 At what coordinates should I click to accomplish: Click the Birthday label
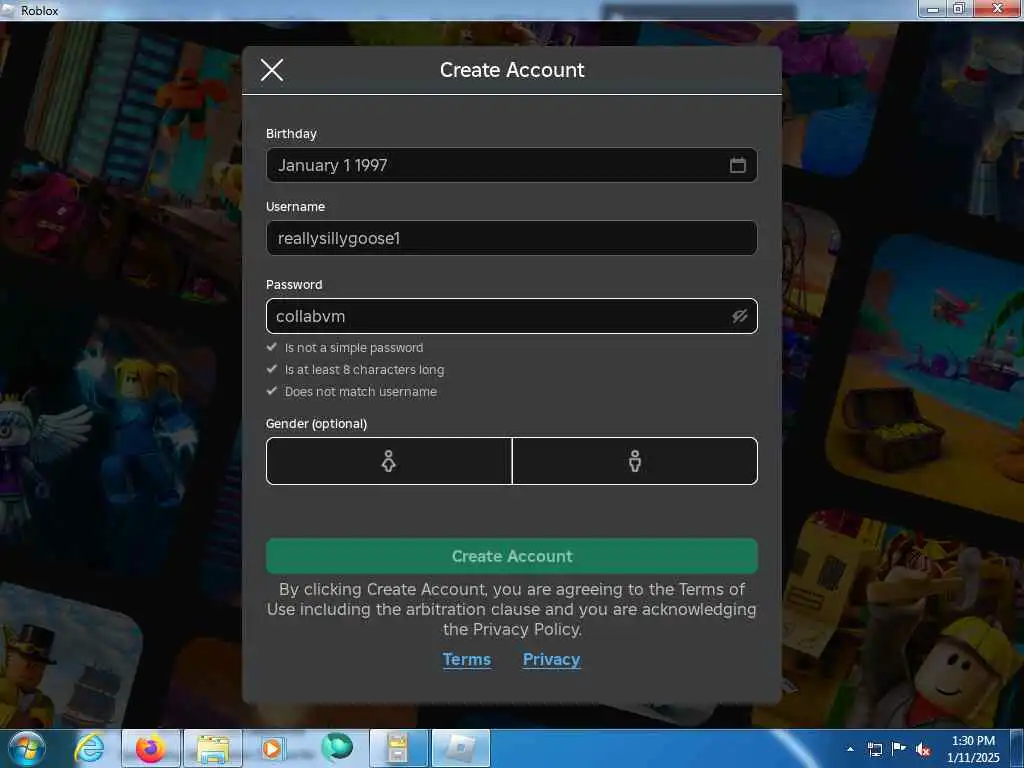[291, 133]
